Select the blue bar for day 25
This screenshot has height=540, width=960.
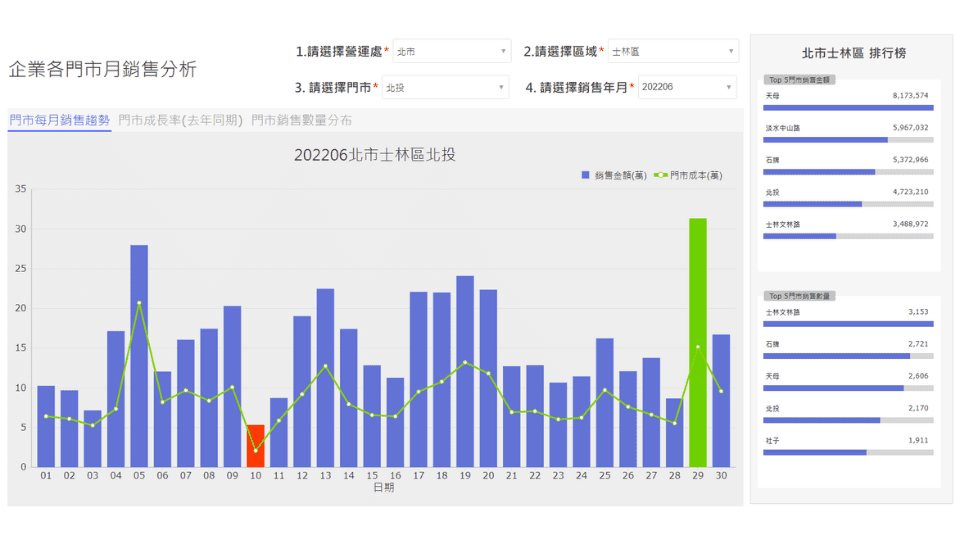605,403
